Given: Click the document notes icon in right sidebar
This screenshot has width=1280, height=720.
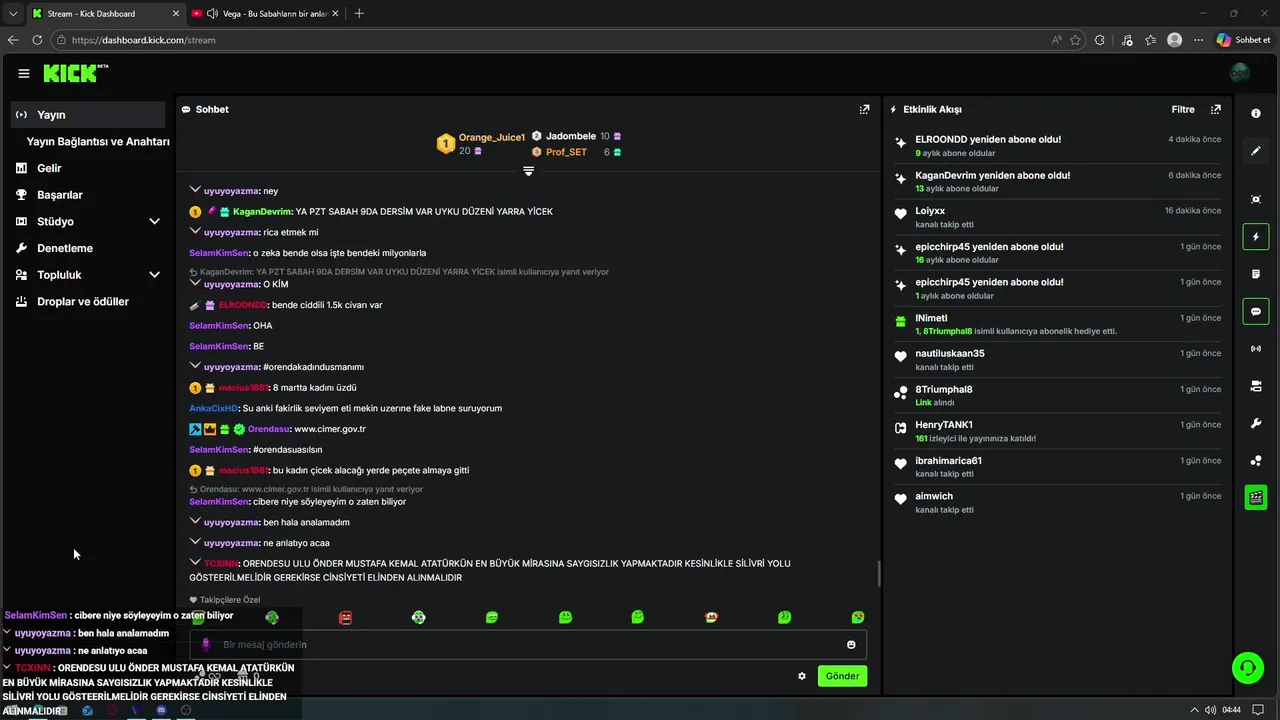Looking at the screenshot, I should coord(1256,274).
